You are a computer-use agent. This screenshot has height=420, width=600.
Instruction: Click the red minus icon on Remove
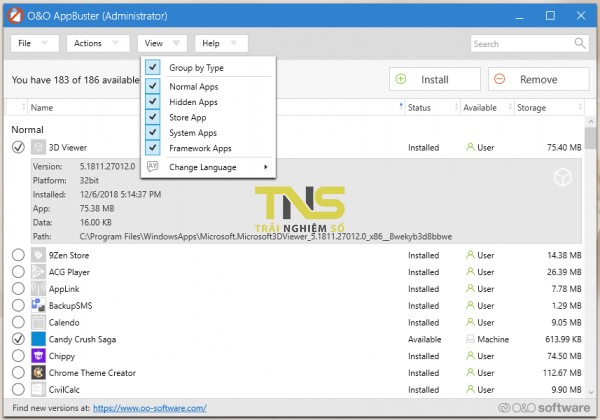pyautogui.click(x=499, y=79)
